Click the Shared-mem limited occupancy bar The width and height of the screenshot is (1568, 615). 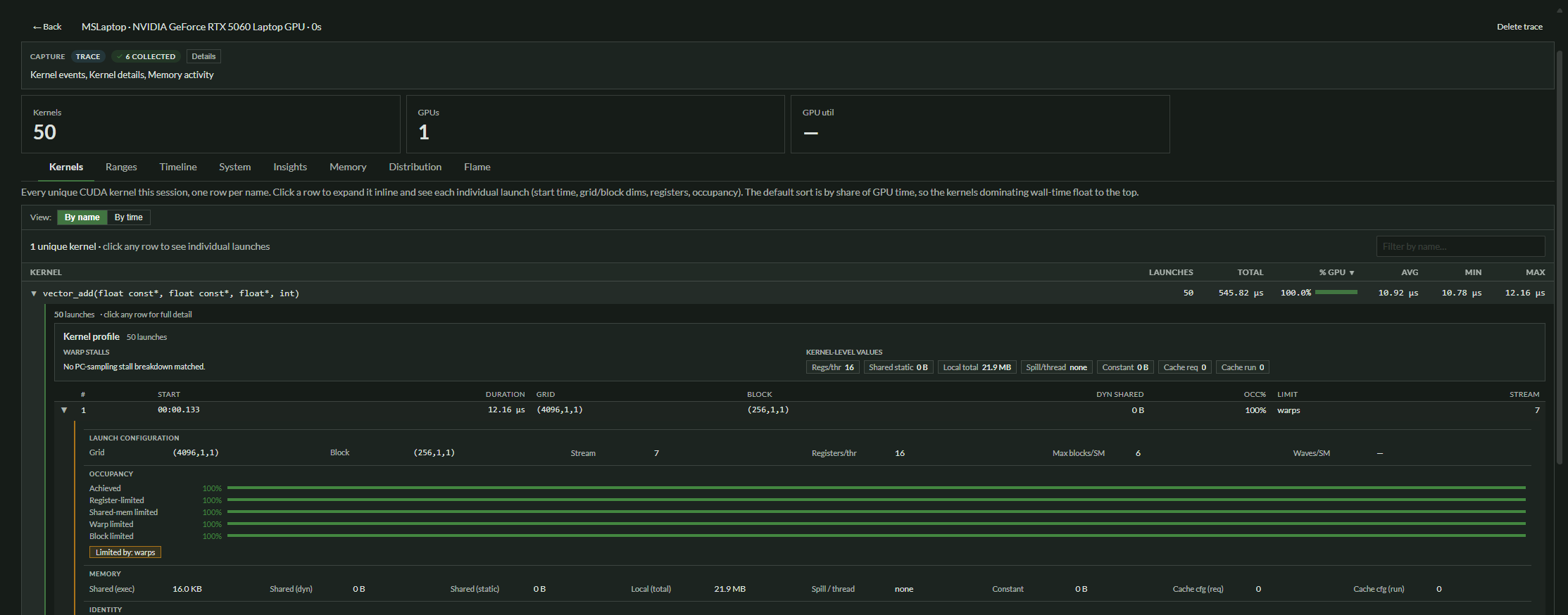tap(876, 512)
